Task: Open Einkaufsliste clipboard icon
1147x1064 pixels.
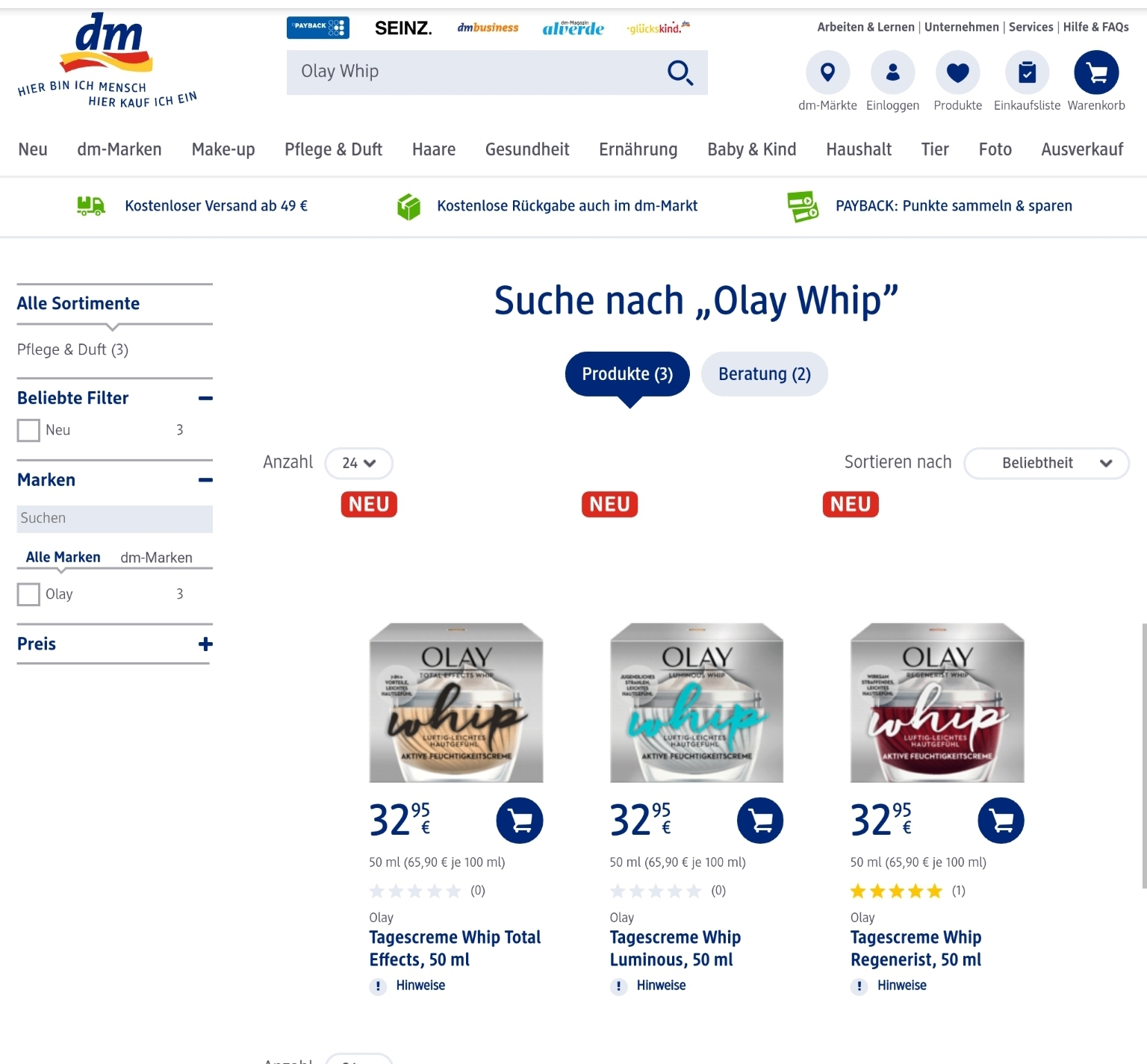Action: tap(1027, 72)
